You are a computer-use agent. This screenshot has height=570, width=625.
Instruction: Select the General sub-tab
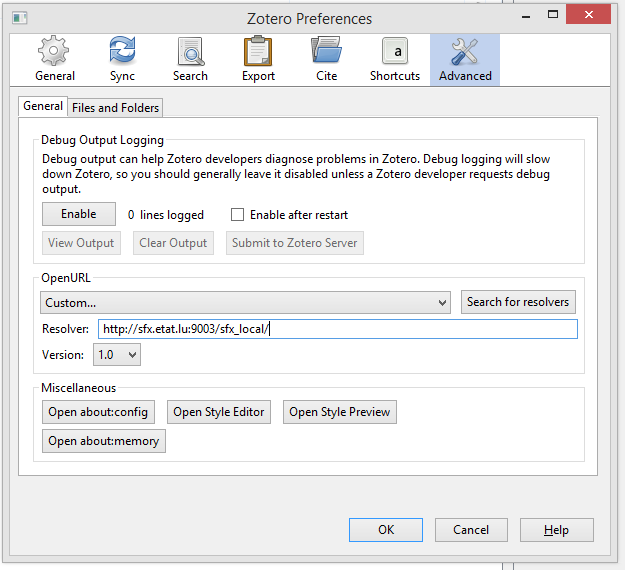click(43, 106)
